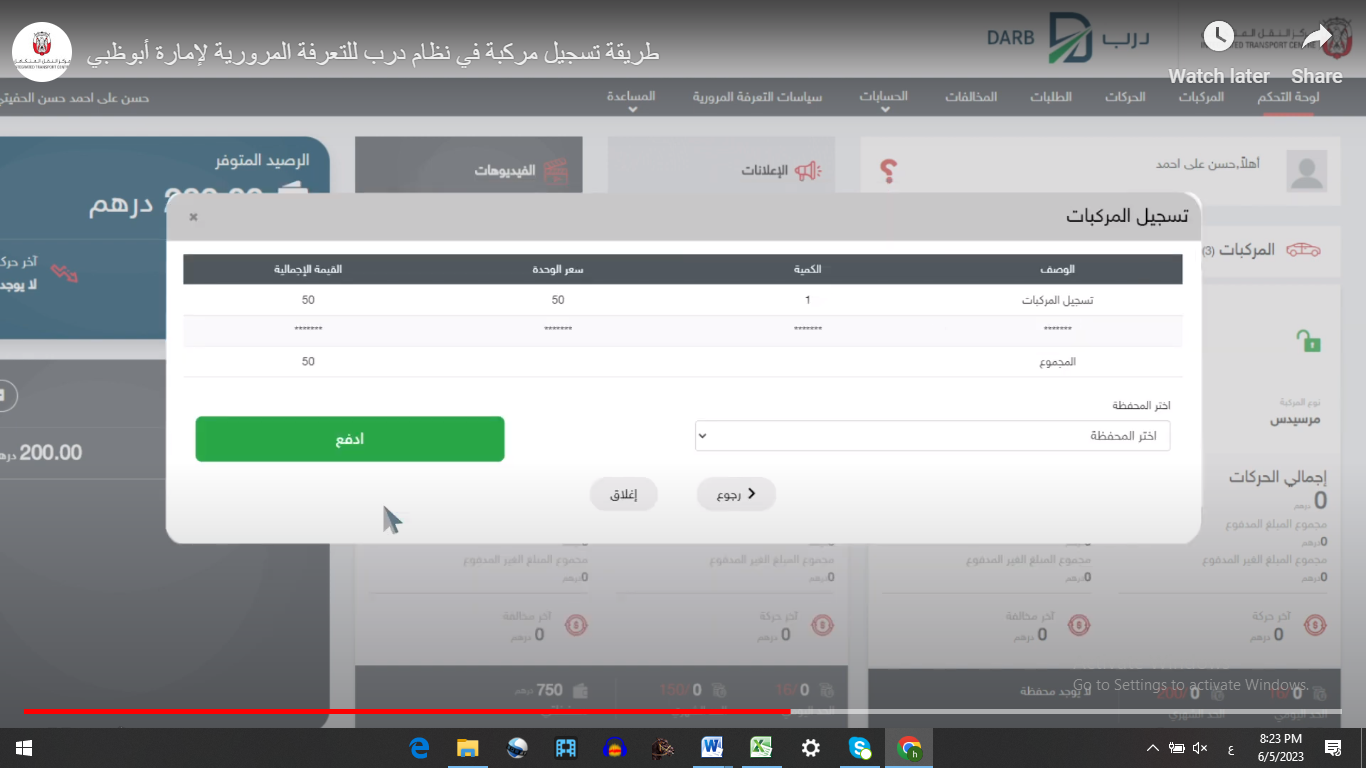Open the notification center icon
Viewport: 1366px width, 768px height.
(1333, 748)
